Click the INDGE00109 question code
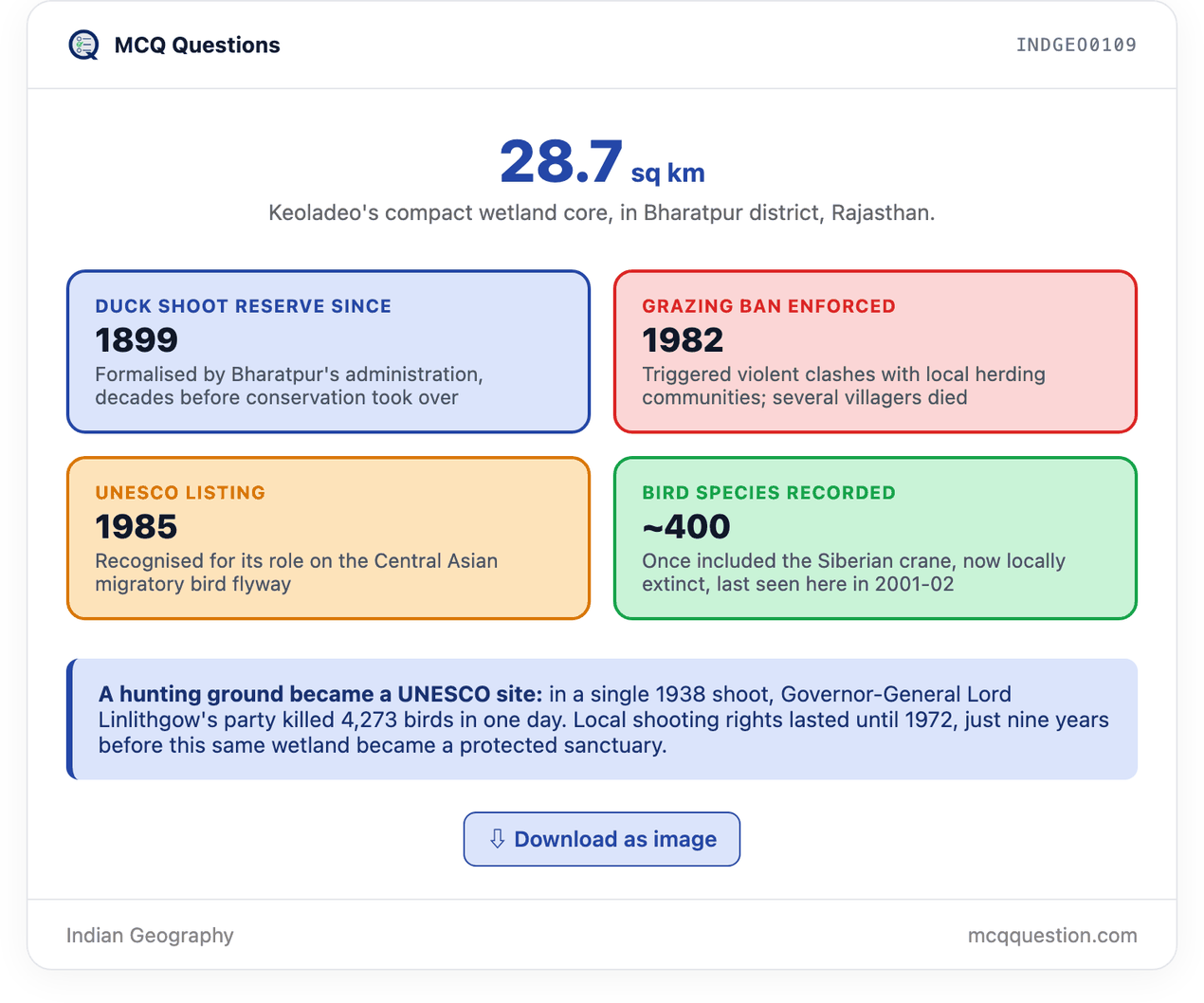1204x1003 pixels. 1076,45
